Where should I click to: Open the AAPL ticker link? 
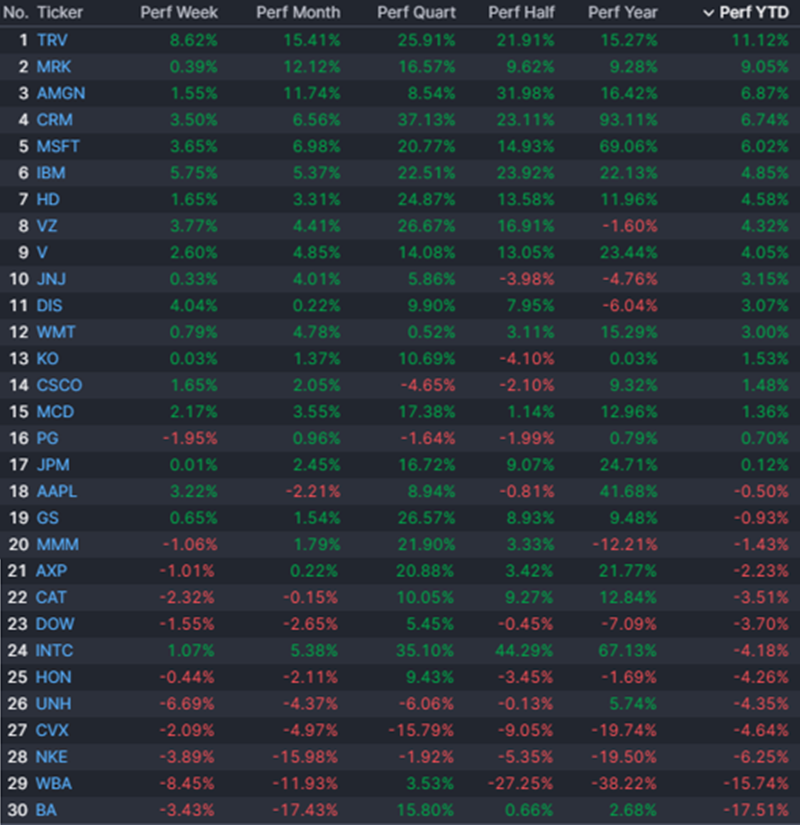click(57, 491)
